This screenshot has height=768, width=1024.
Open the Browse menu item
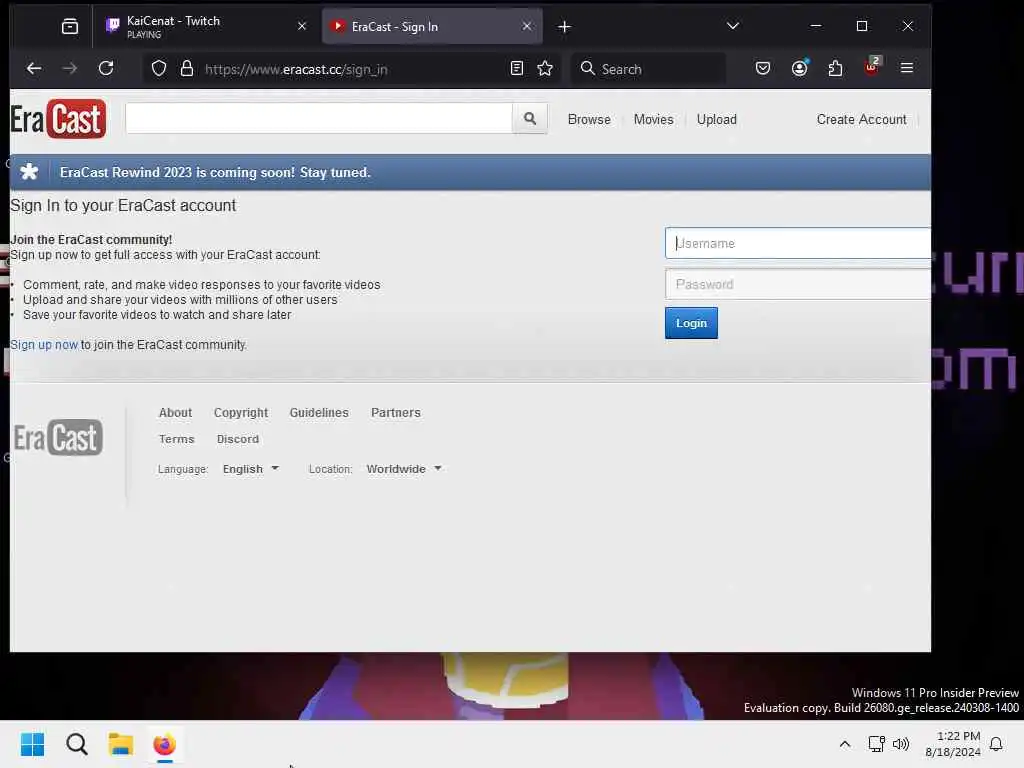[589, 120]
